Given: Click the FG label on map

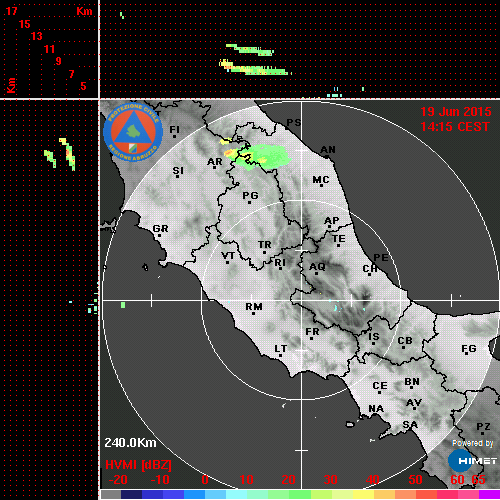Looking at the screenshot, I should pos(469,349).
